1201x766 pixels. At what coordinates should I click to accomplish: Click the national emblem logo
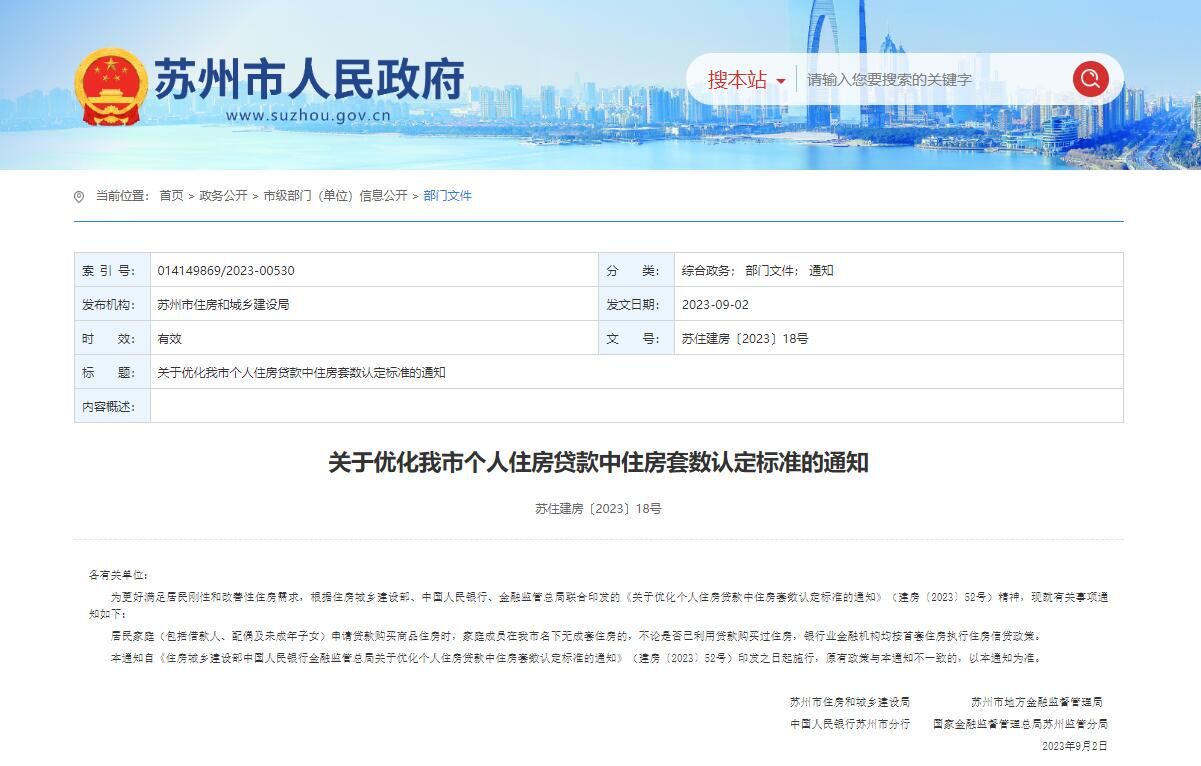click(111, 88)
